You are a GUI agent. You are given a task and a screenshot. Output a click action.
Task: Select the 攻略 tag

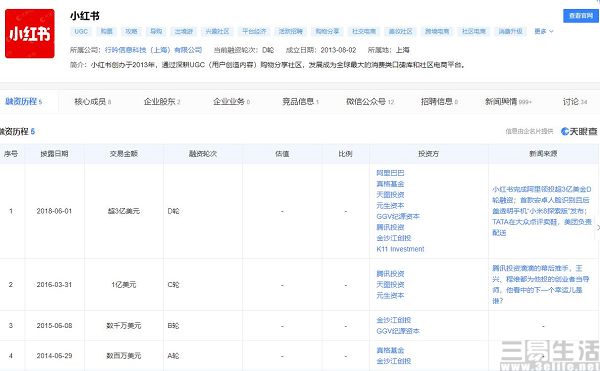point(131,31)
